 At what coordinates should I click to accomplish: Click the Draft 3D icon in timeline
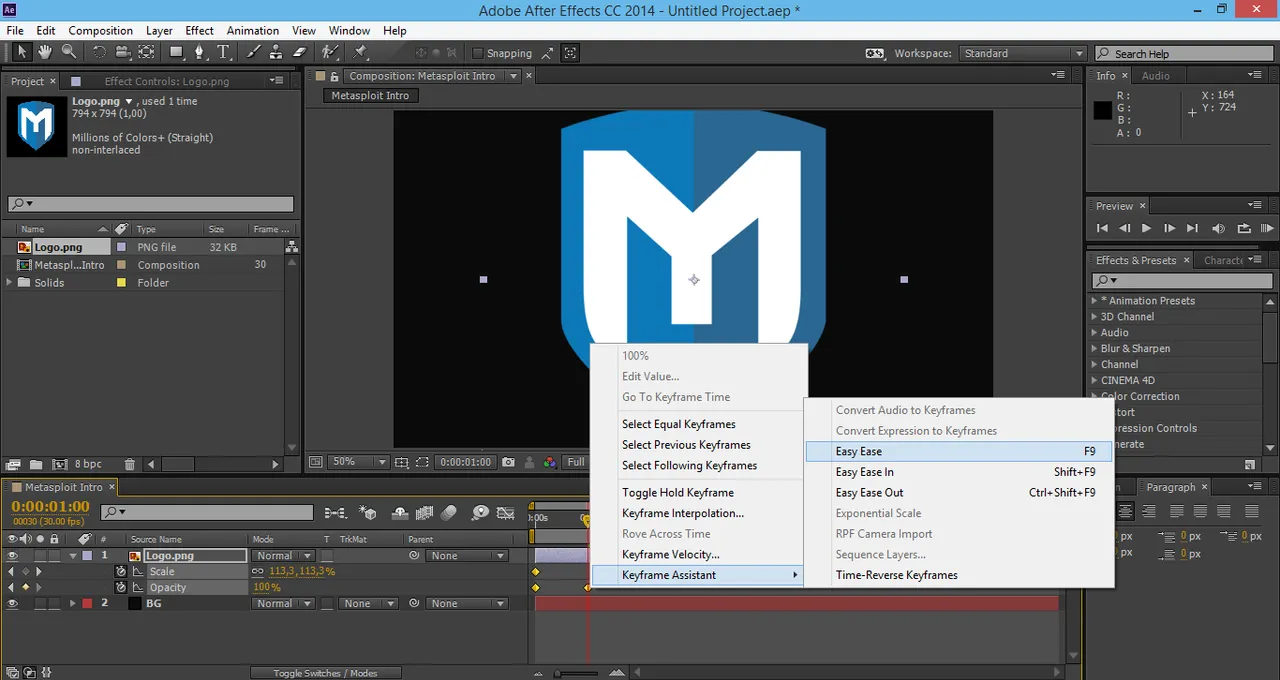click(x=369, y=513)
